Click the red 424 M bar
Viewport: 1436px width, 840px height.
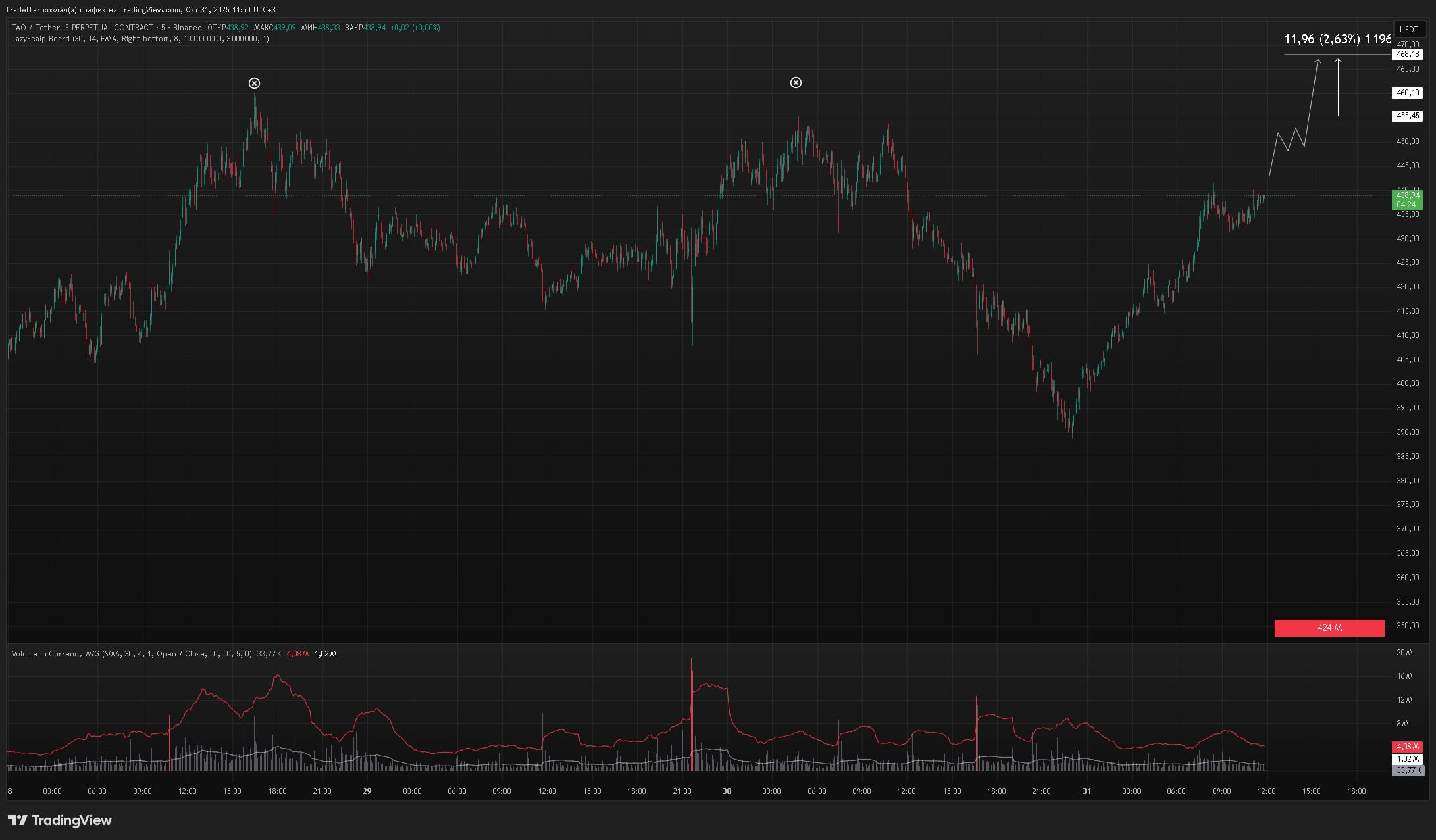click(x=1329, y=628)
